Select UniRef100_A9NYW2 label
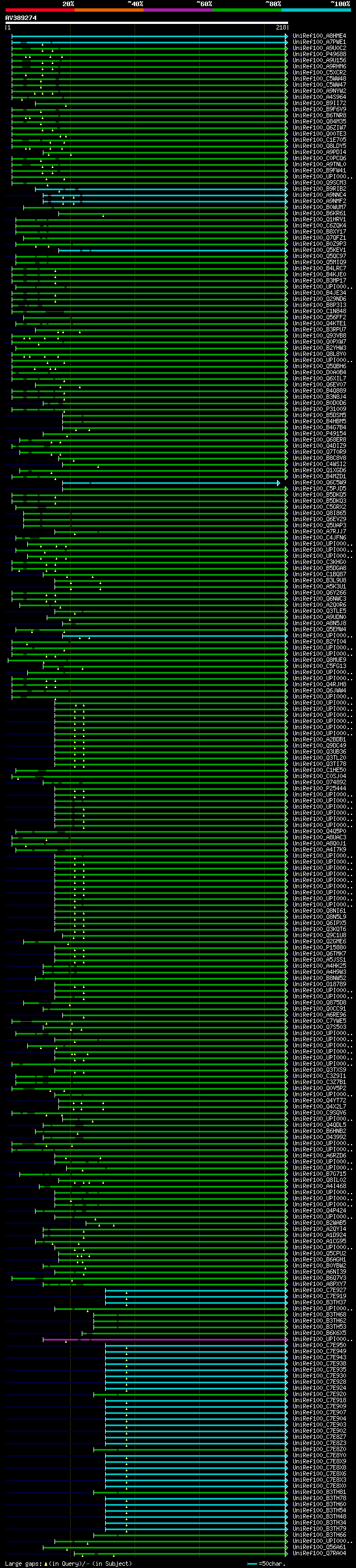The width and height of the screenshot is (356, 1568). (319, 91)
